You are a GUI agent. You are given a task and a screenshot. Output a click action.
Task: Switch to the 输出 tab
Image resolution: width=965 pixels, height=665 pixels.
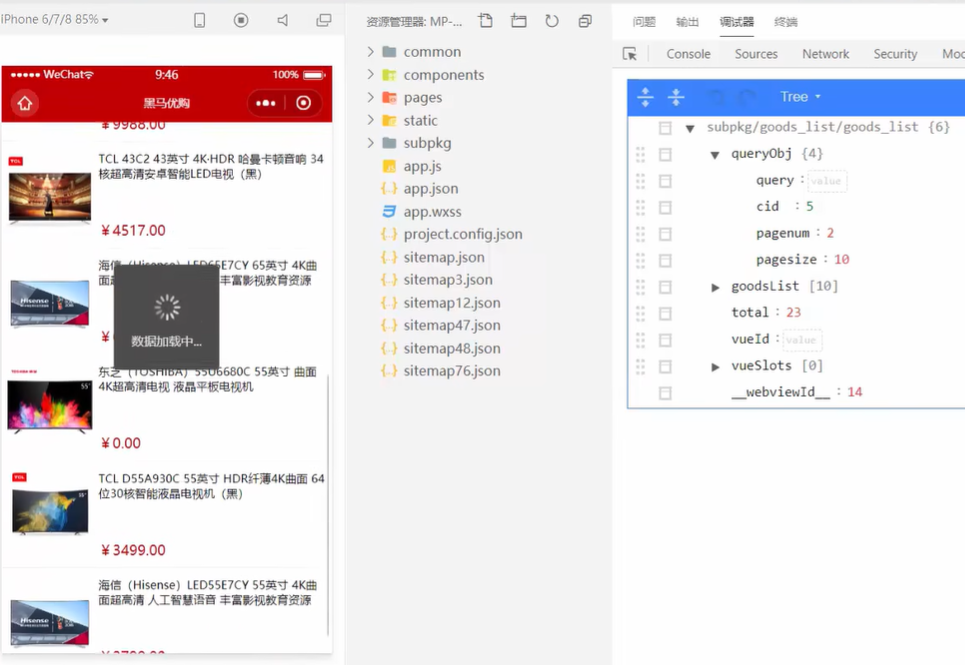pyautogui.click(x=687, y=22)
